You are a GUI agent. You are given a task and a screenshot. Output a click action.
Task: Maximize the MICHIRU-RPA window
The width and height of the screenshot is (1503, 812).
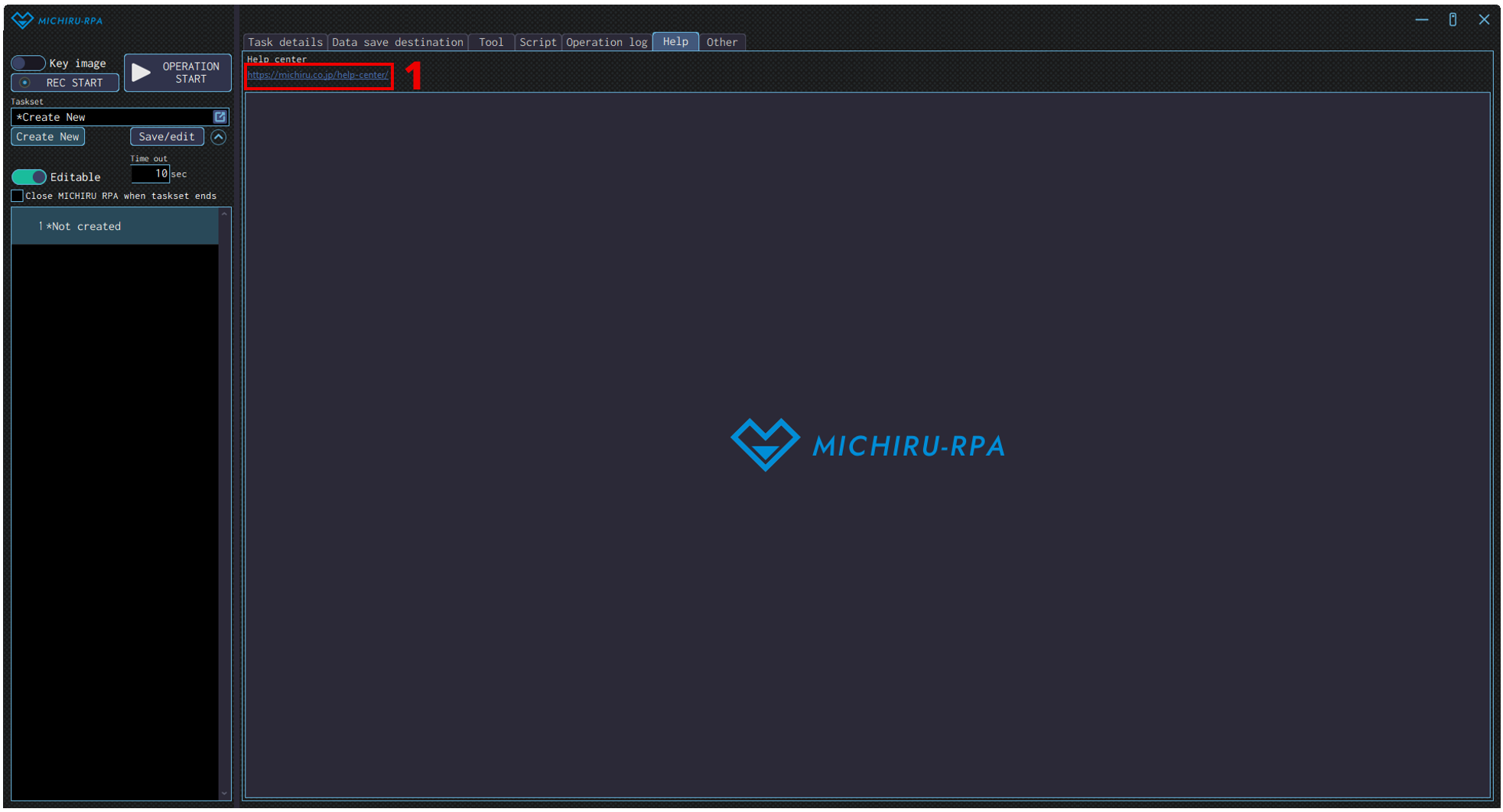[1453, 20]
